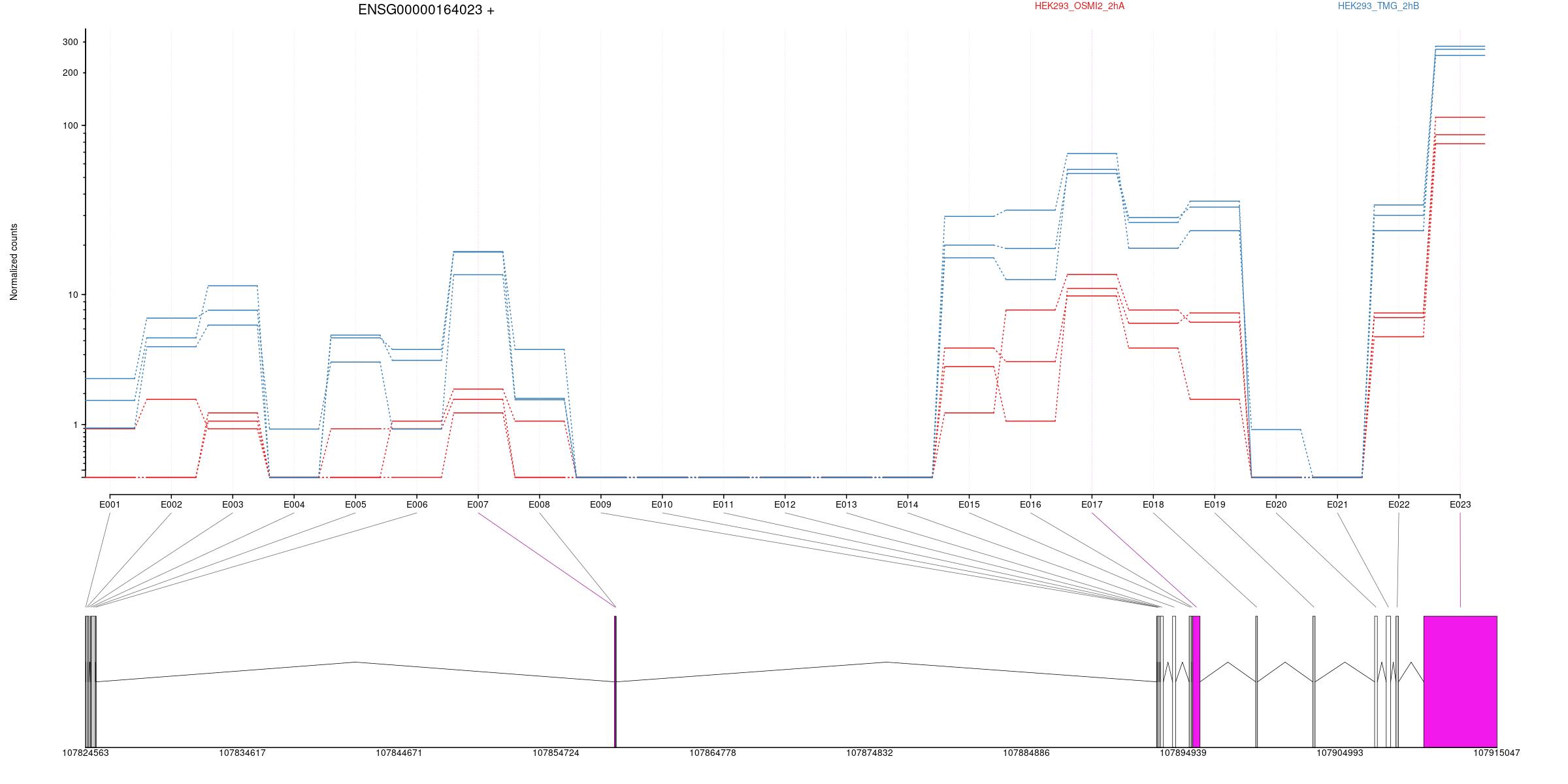Image resolution: width=1568 pixels, height=784 pixels.
Task: Click the highest blue line above E023
Action: [x=1460, y=46]
